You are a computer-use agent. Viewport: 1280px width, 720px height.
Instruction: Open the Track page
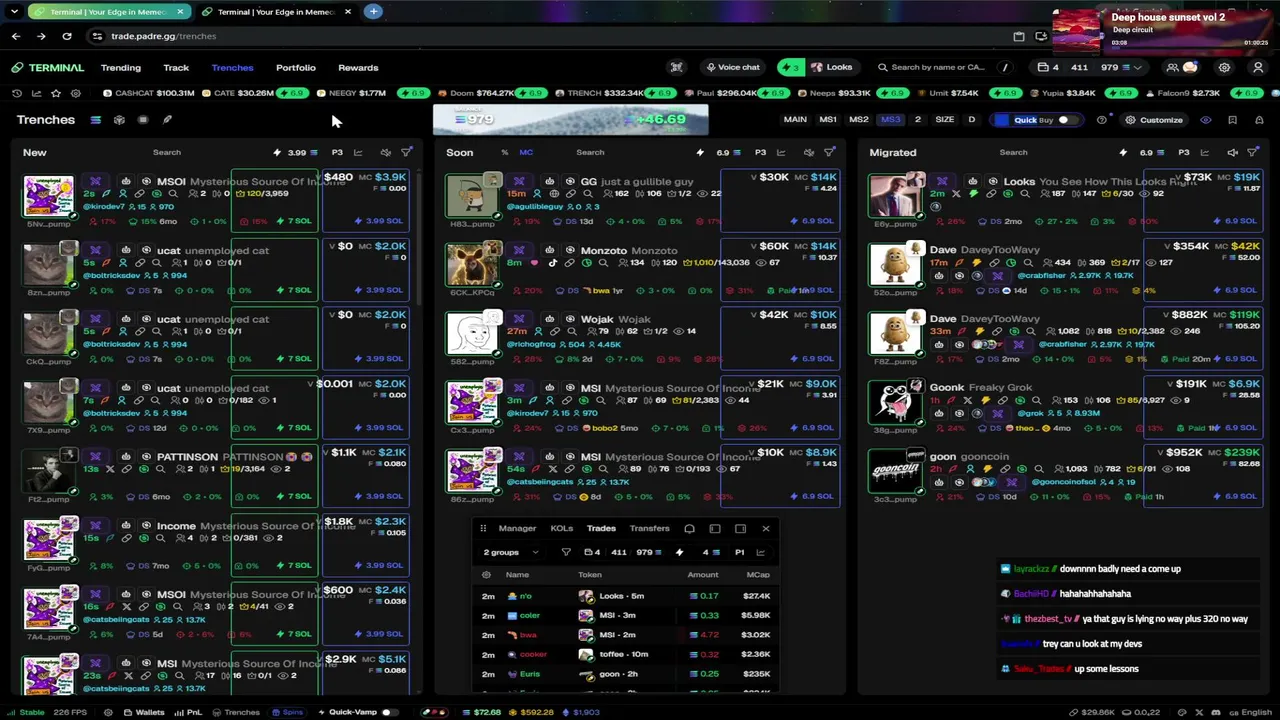coord(176,68)
